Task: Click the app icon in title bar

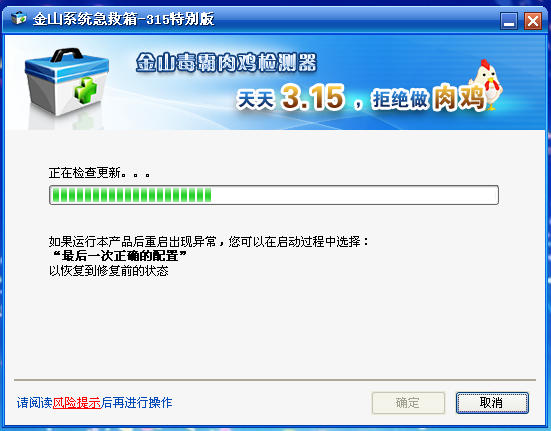Action: point(18,18)
